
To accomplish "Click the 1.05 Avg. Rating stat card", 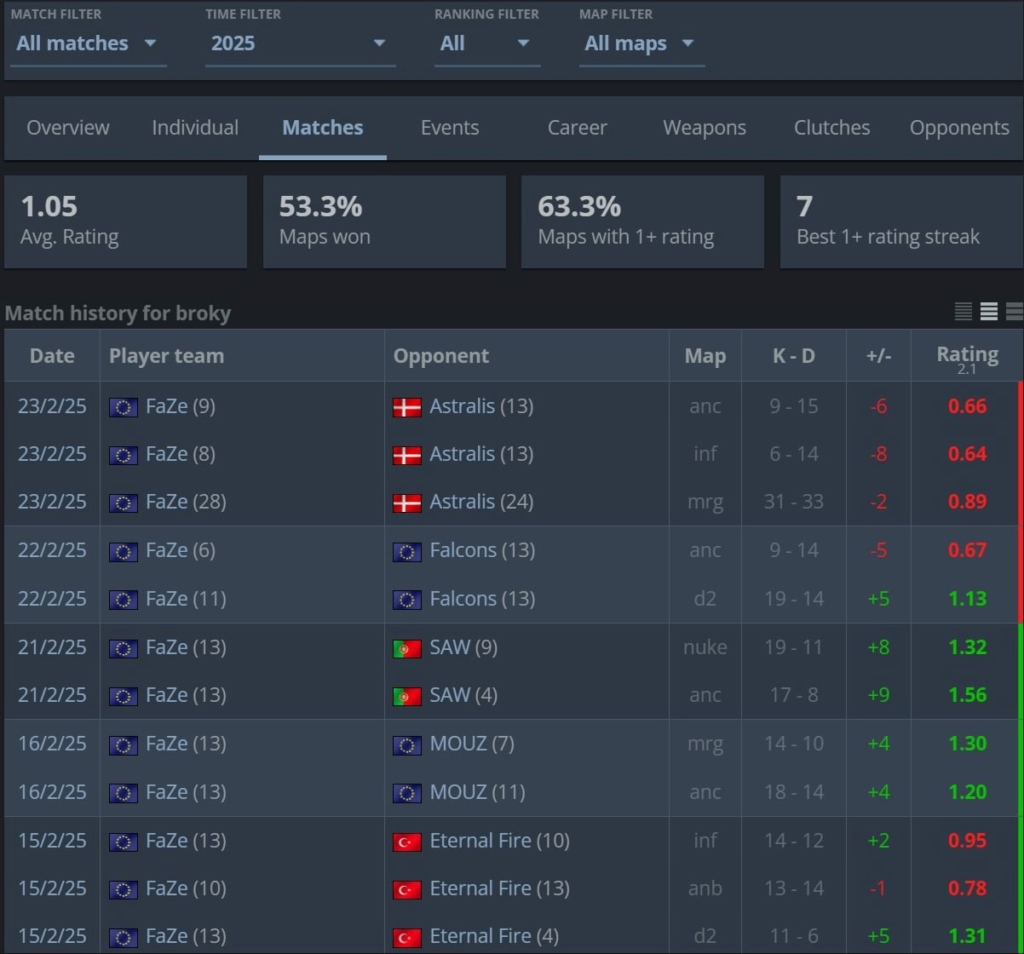I will pos(125,221).
